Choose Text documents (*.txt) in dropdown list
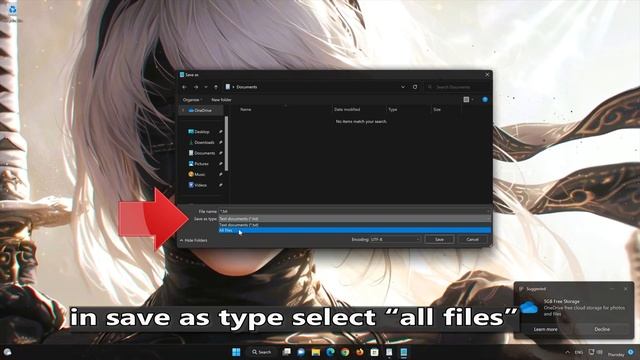The width and height of the screenshot is (640, 360). (354, 225)
